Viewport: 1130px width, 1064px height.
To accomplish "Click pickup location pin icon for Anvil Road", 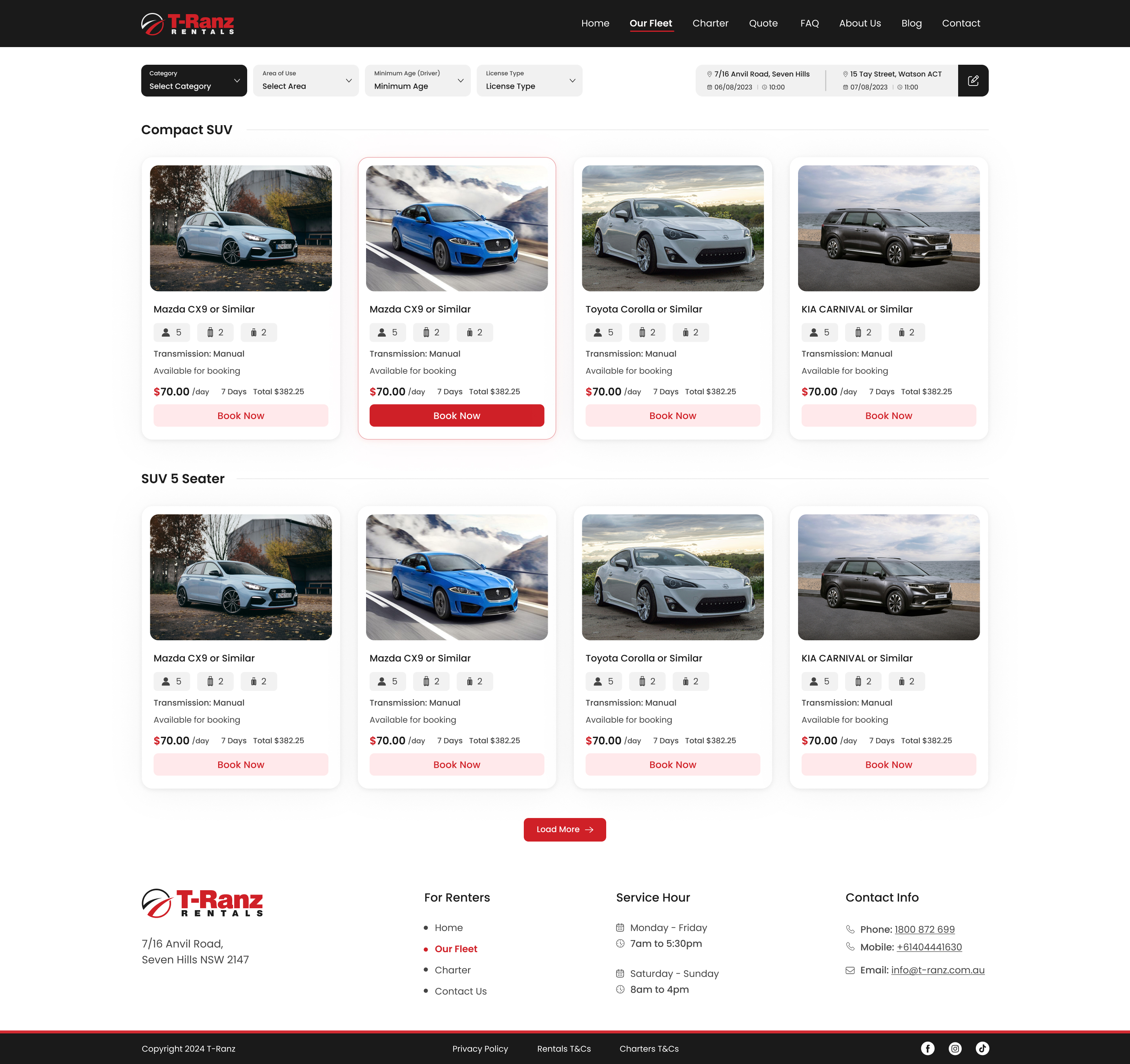I will coord(709,74).
